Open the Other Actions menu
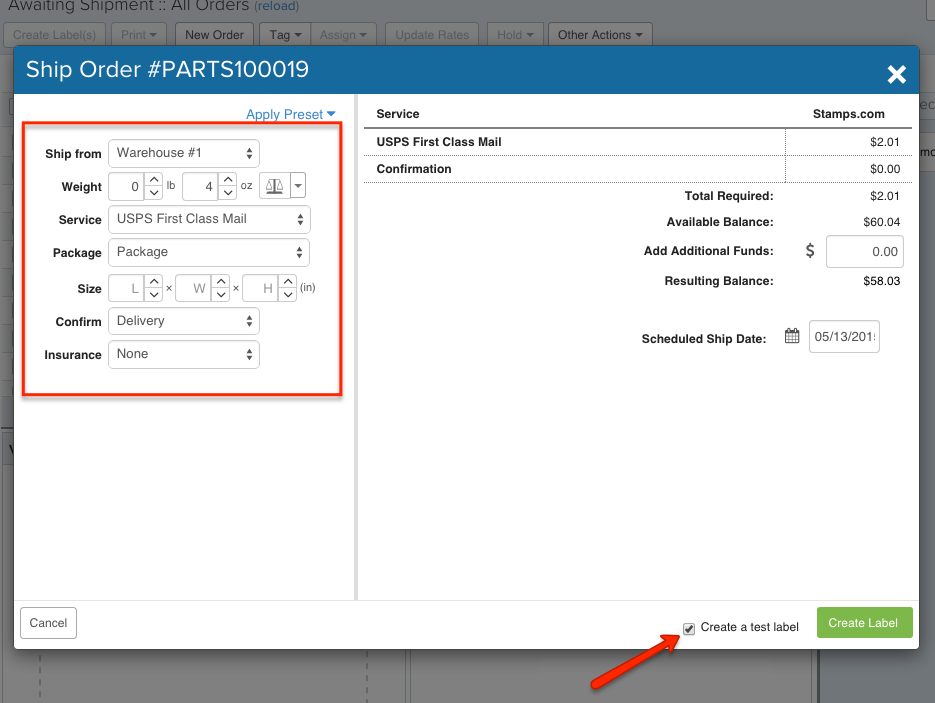Screen dimensions: 935x703 600,35
